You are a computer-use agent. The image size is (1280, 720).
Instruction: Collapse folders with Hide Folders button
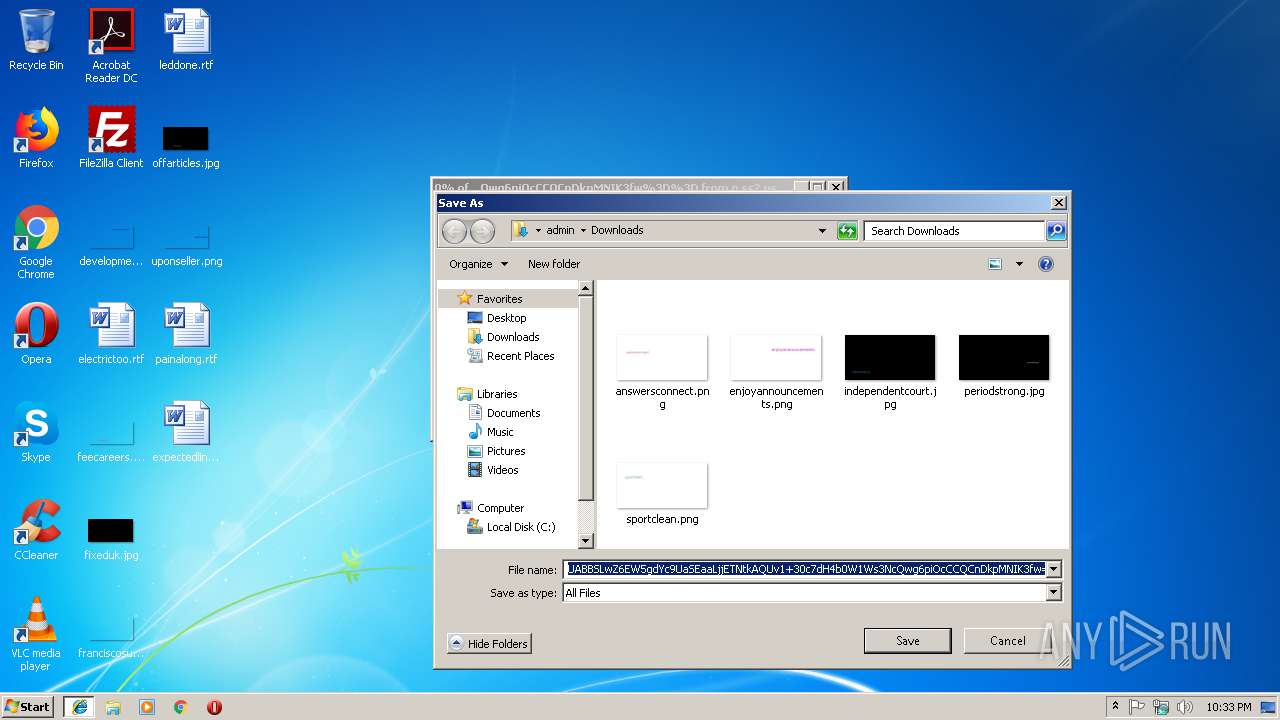[x=489, y=644]
